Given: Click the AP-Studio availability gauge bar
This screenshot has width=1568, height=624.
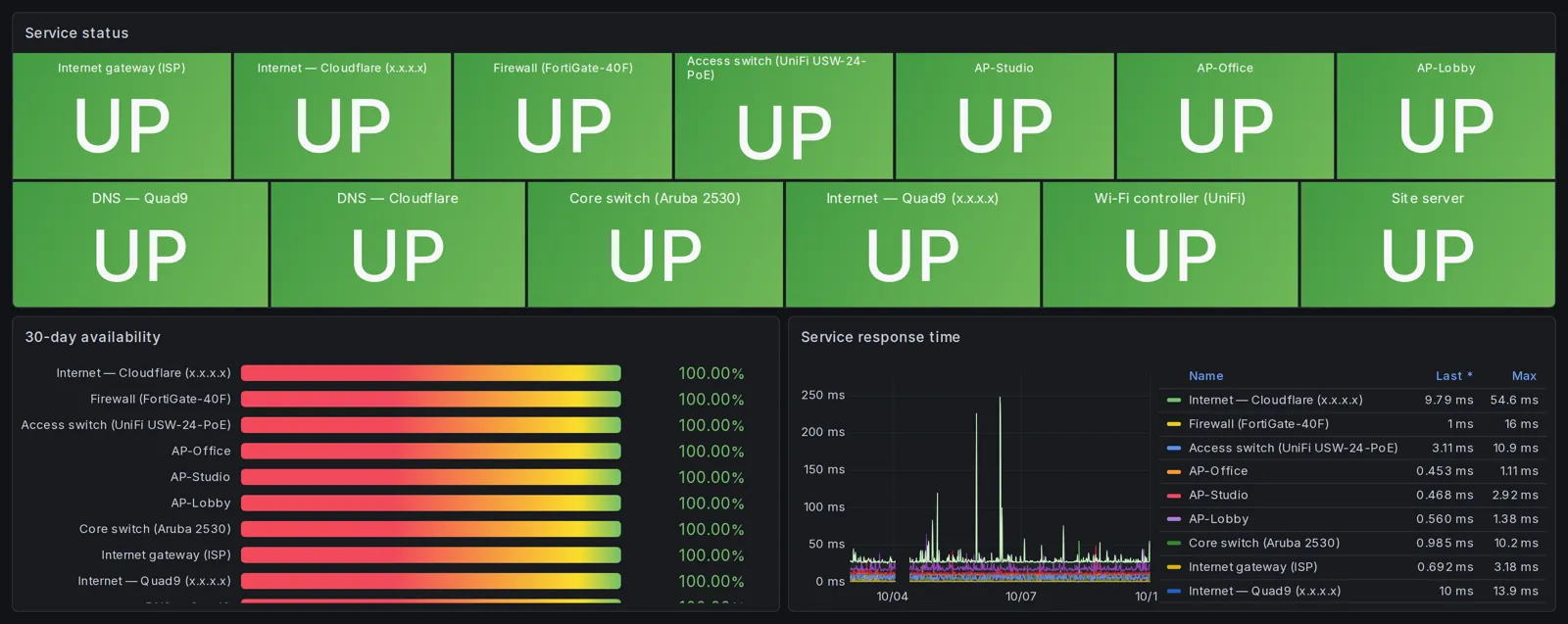Looking at the screenshot, I should [x=431, y=477].
